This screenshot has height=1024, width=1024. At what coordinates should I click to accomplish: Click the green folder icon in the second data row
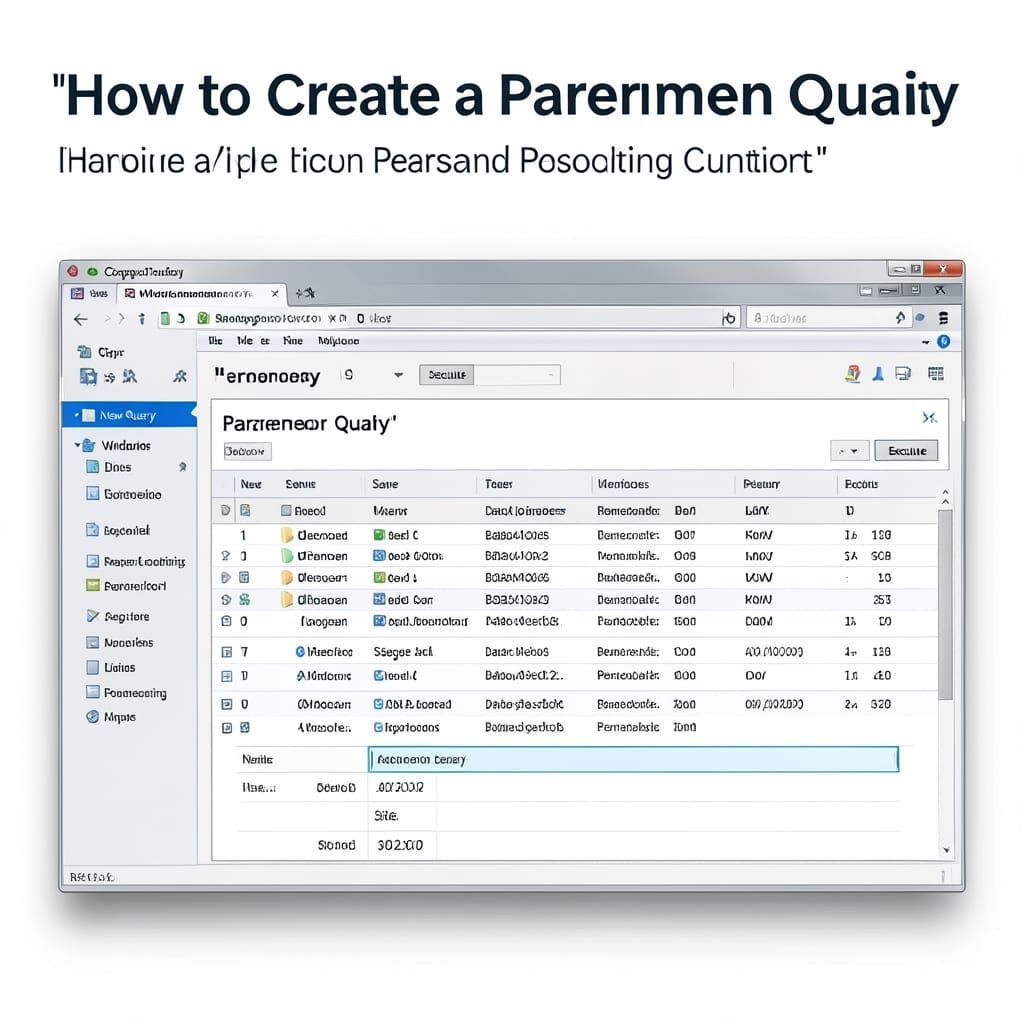tap(287, 556)
